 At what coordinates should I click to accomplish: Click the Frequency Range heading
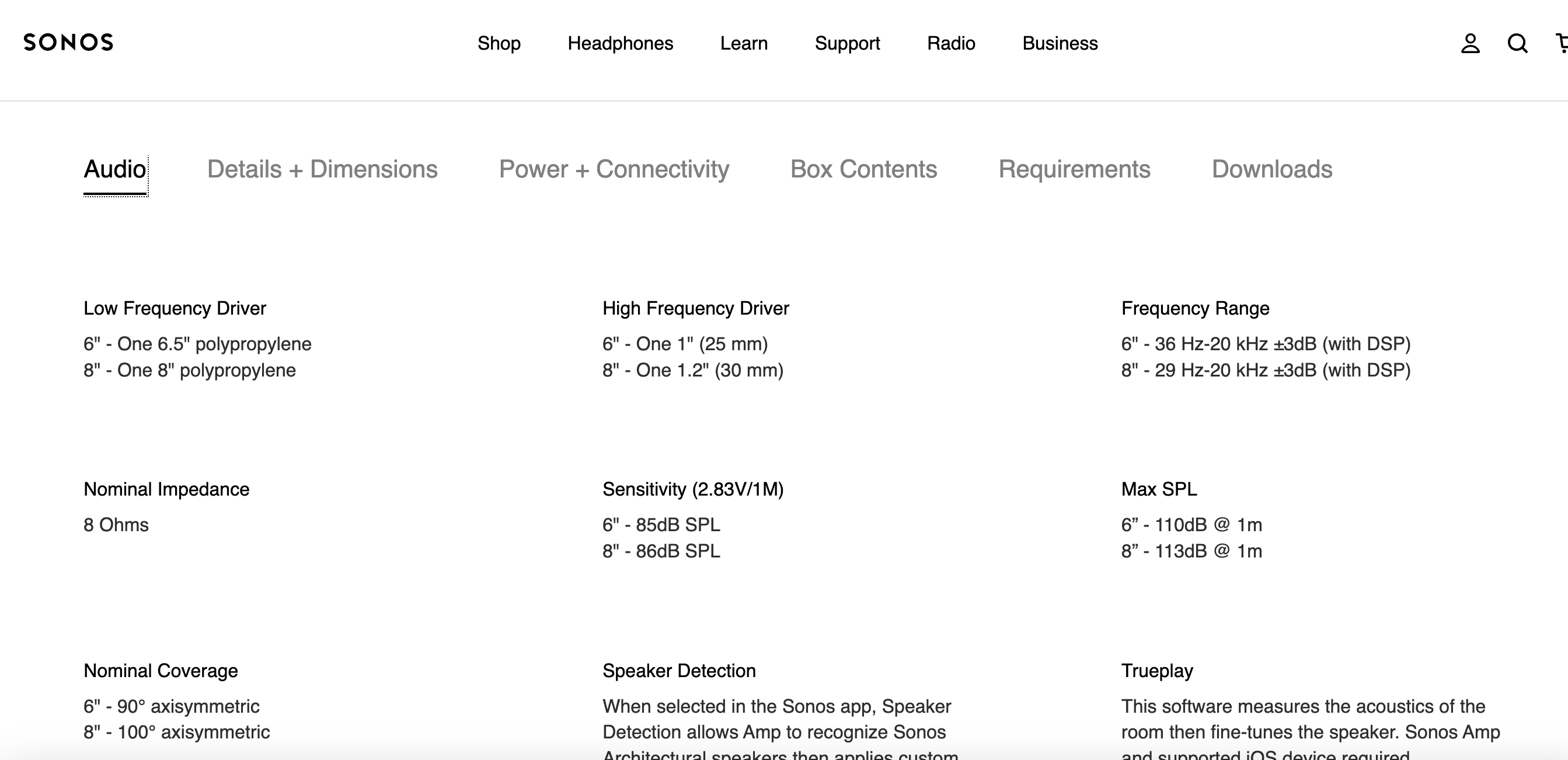coord(1195,309)
